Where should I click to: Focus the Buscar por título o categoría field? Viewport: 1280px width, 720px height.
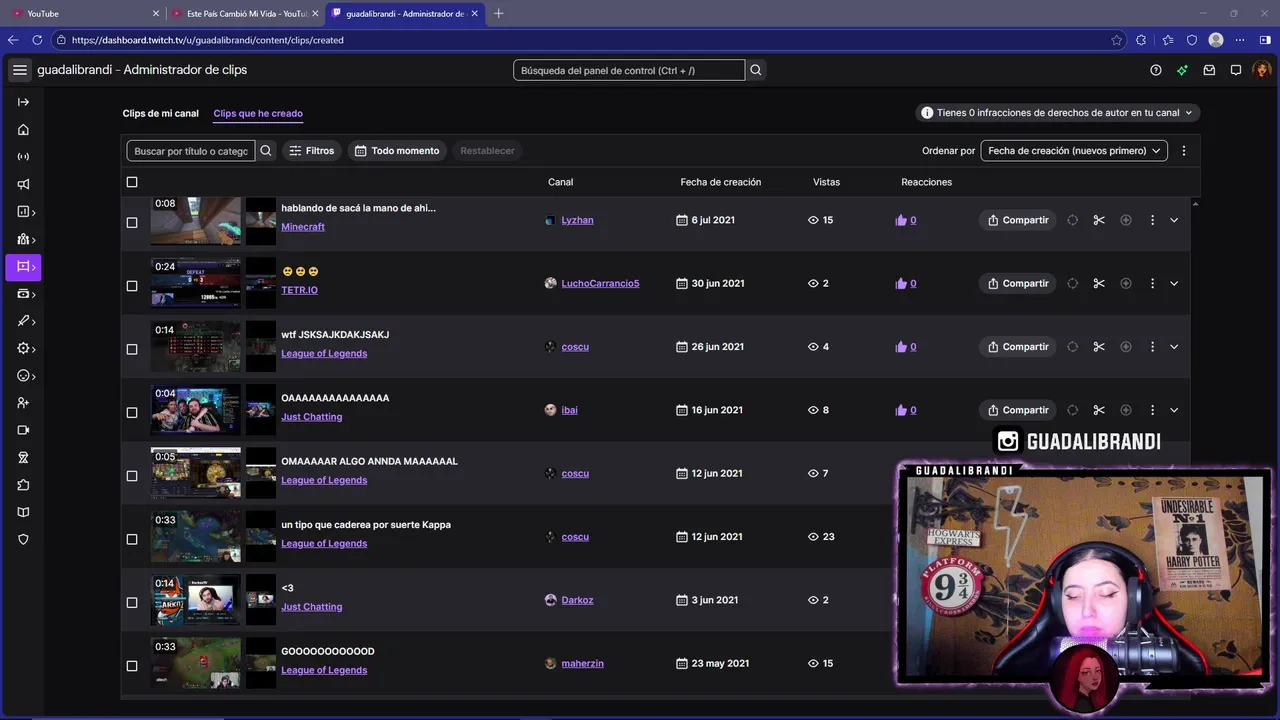click(191, 151)
